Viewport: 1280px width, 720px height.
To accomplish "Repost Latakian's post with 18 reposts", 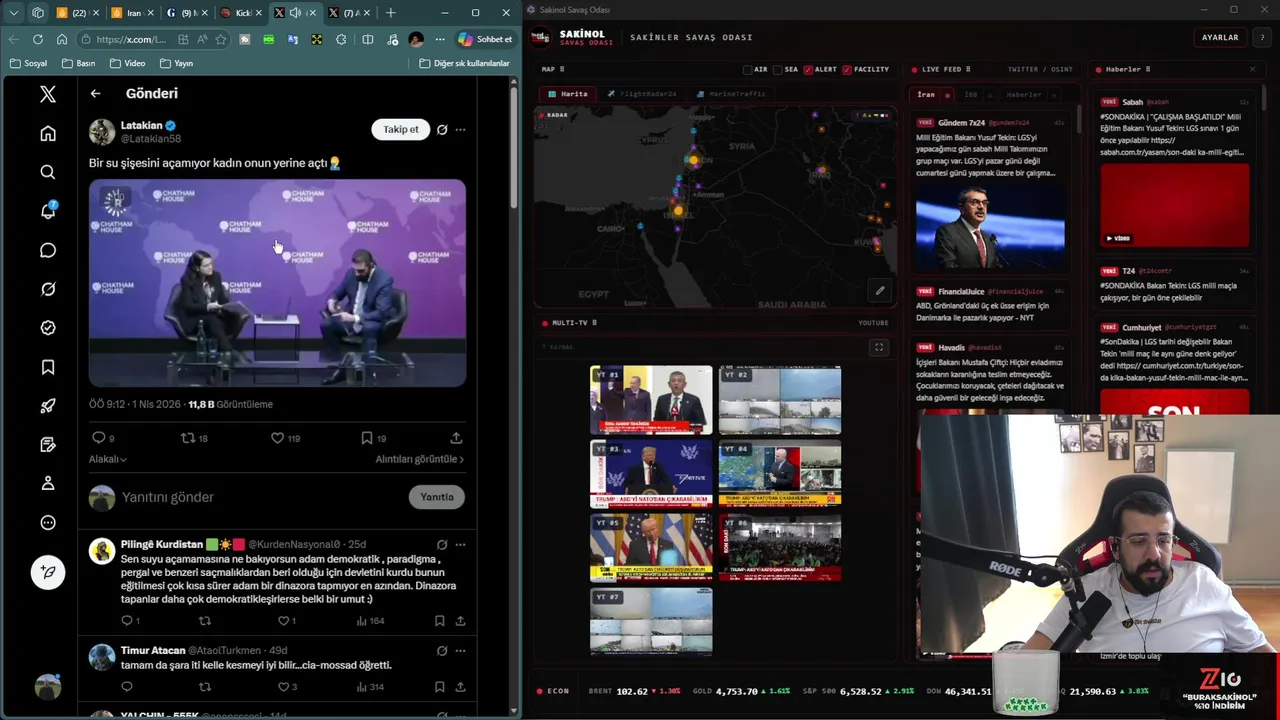I will [x=187, y=438].
